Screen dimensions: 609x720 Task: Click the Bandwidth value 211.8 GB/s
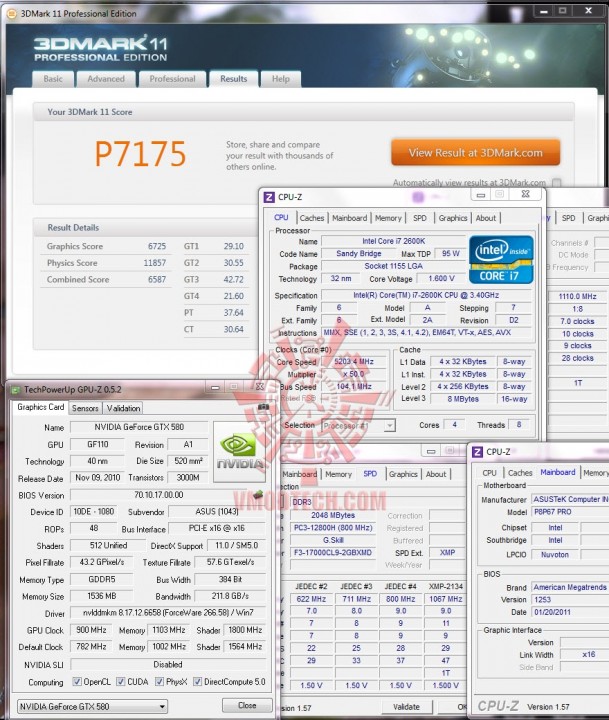coord(230,596)
